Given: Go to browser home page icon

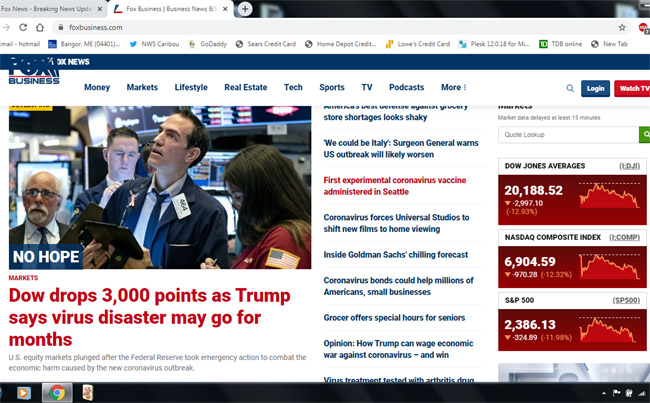Looking at the screenshot, I should pyautogui.click(x=40, y=27).
